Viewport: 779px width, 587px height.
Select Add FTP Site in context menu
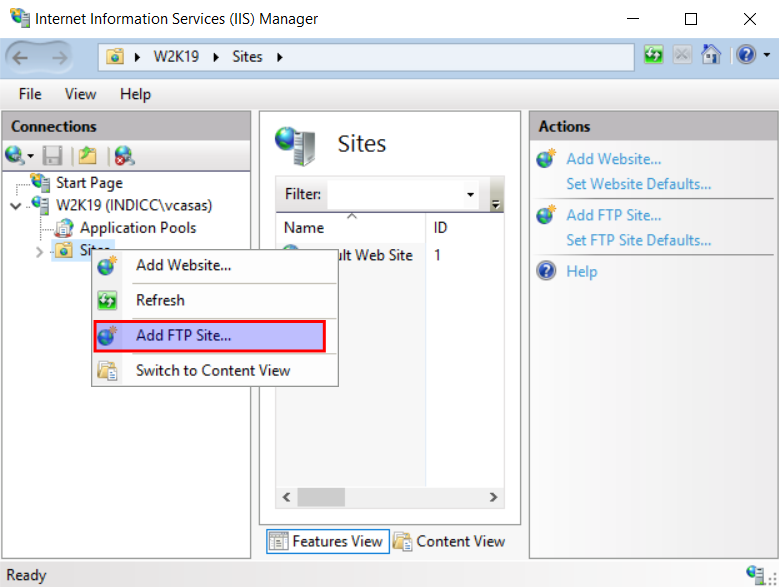[183, 336]
